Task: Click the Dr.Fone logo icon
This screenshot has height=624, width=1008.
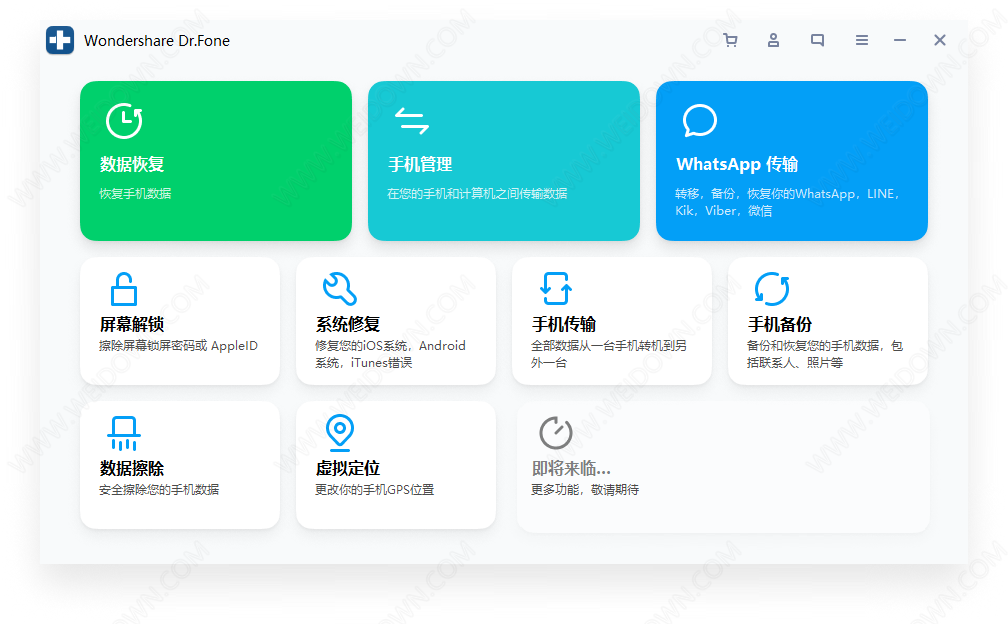Action: click(x=60, y=40)
